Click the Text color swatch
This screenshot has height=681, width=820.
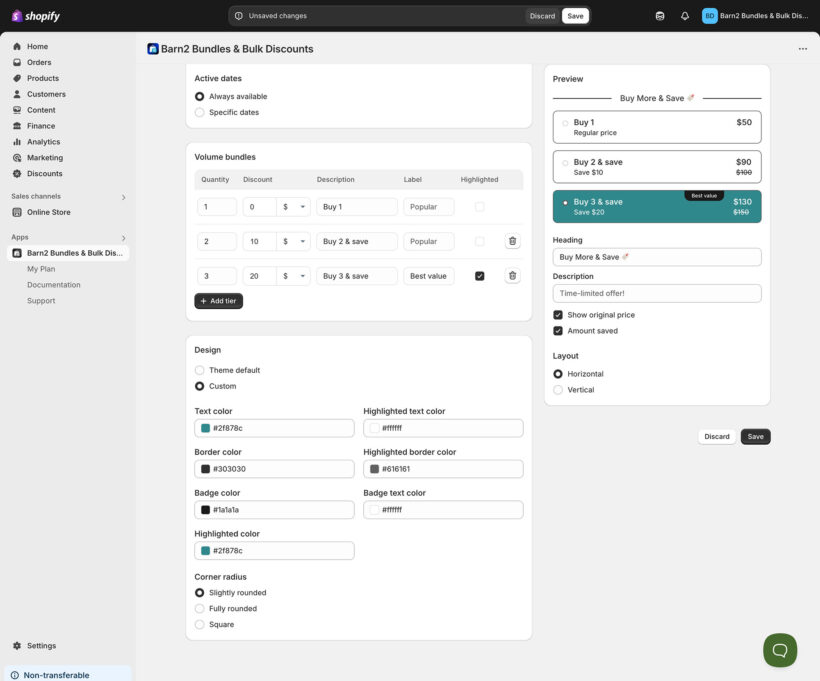206,428
